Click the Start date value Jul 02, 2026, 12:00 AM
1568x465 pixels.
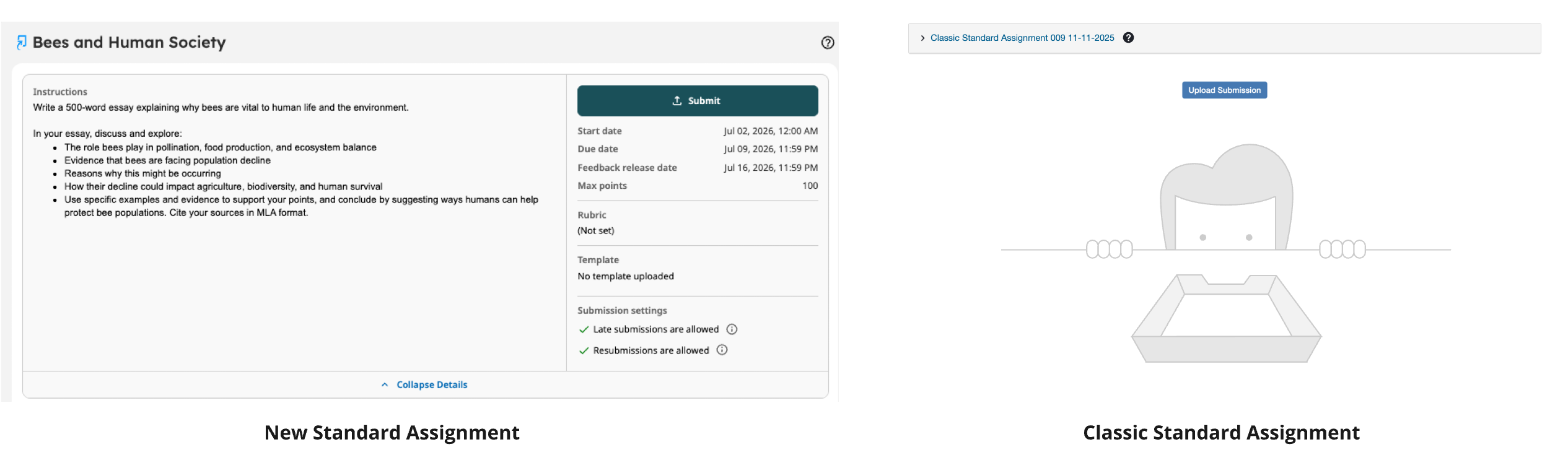coord(771,131)
